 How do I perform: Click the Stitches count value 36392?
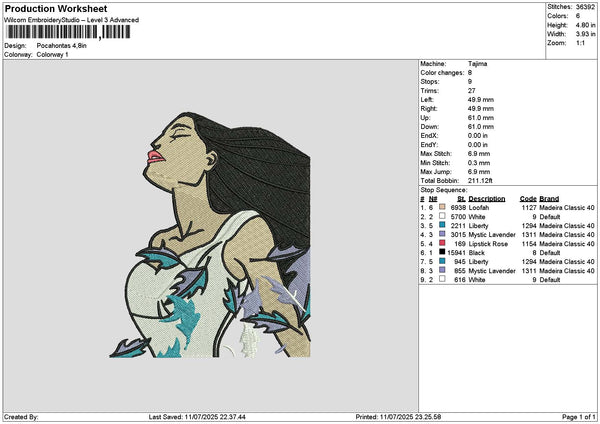pos(586,6)
